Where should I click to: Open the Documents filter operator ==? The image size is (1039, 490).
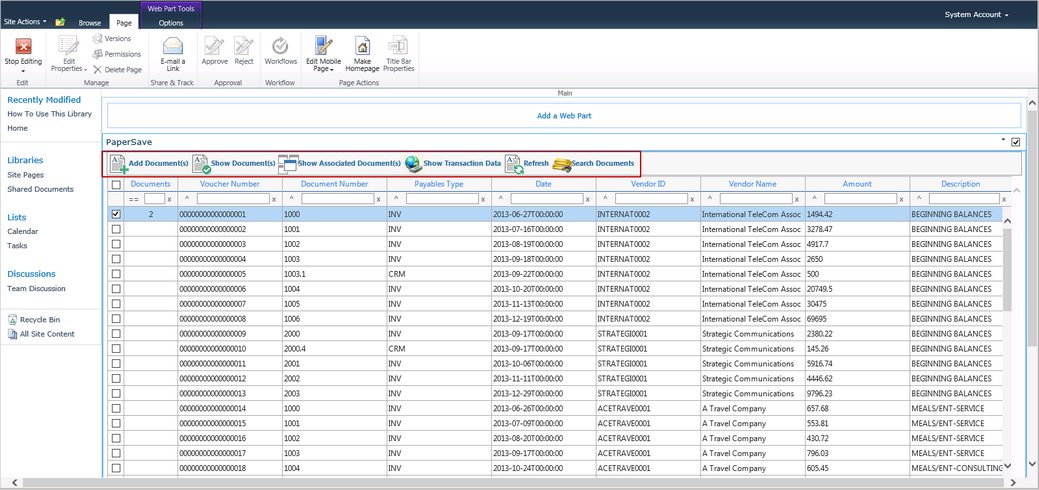134,199
